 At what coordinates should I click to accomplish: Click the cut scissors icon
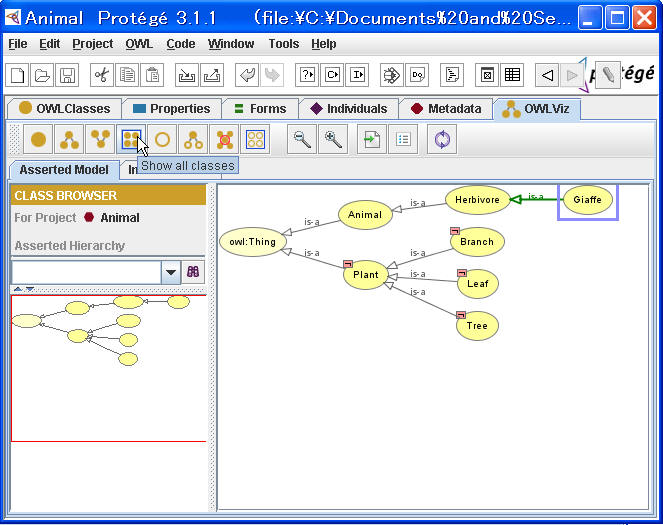pyautogui.click(x=101, y=75)
